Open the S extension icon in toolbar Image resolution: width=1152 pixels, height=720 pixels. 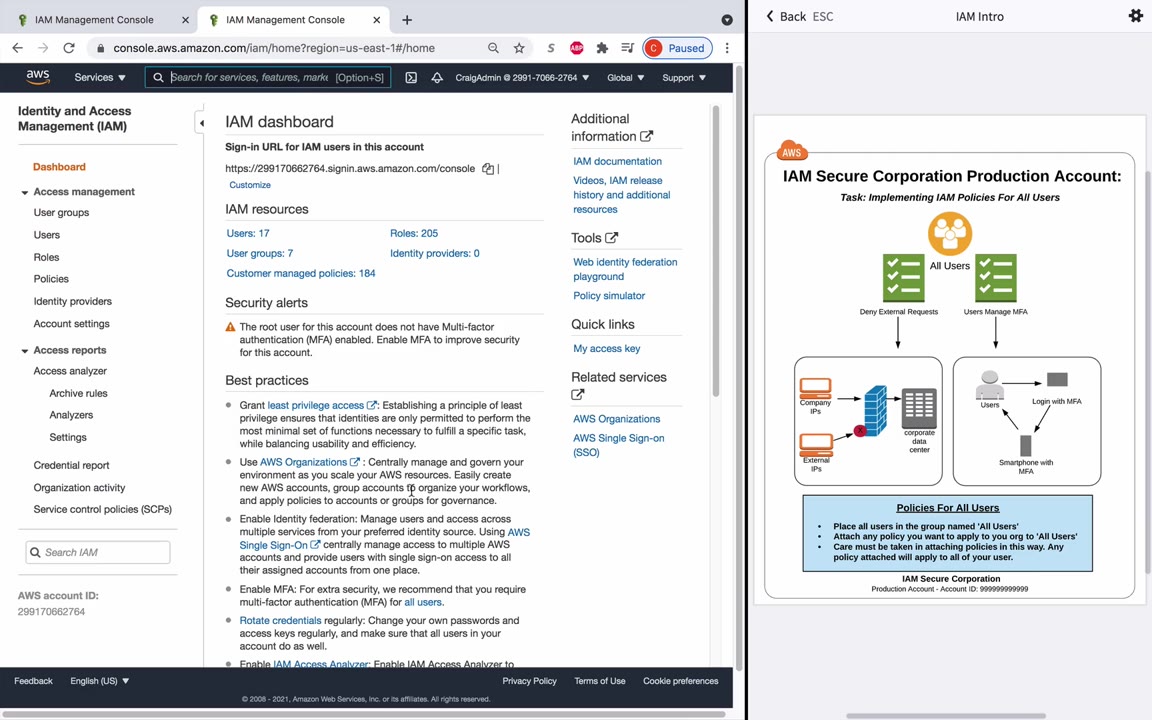tap(550, 48)
